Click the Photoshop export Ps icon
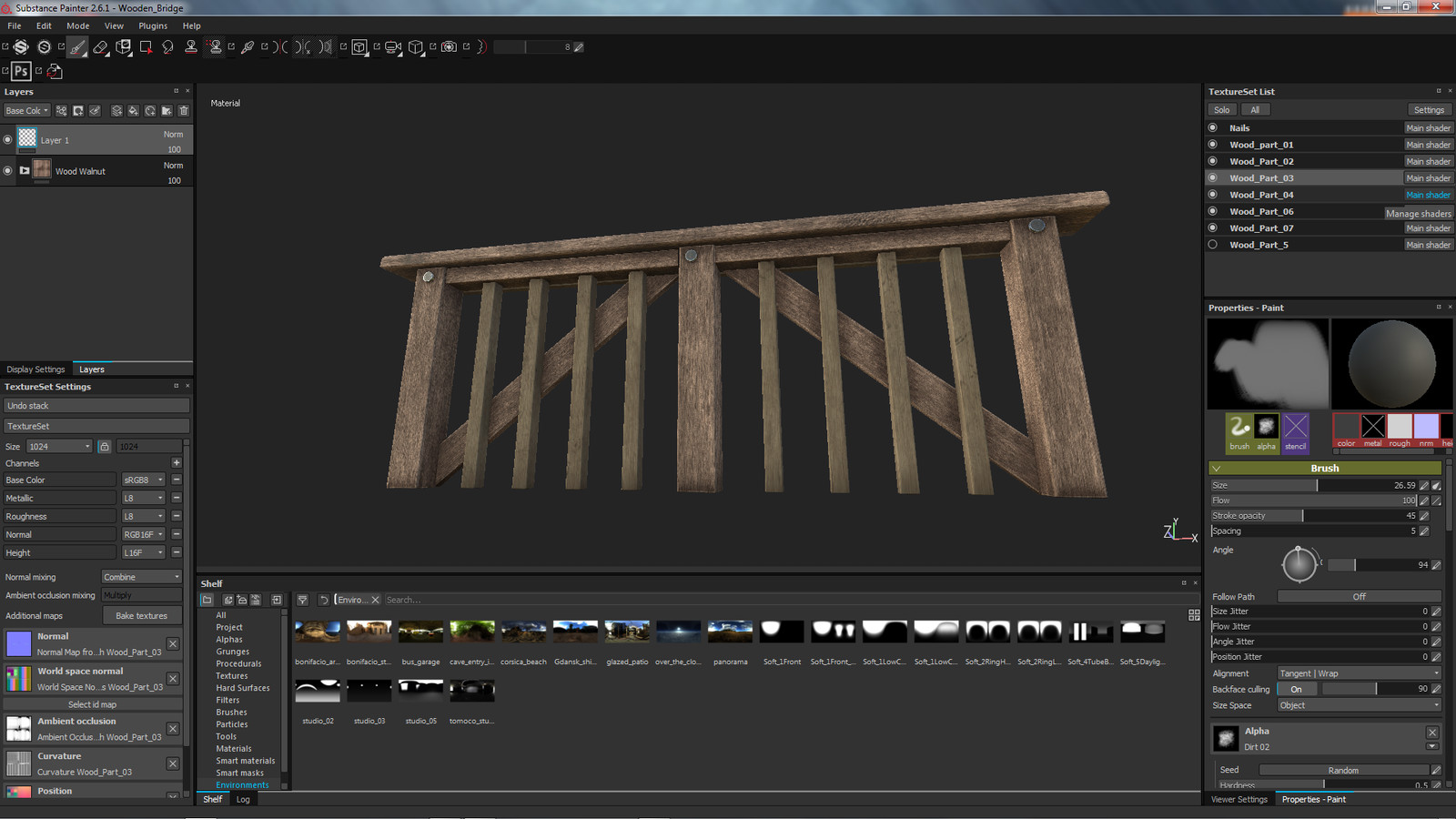Image resolution: width=1456 pixels, height=819 pixels. [21, 71]
